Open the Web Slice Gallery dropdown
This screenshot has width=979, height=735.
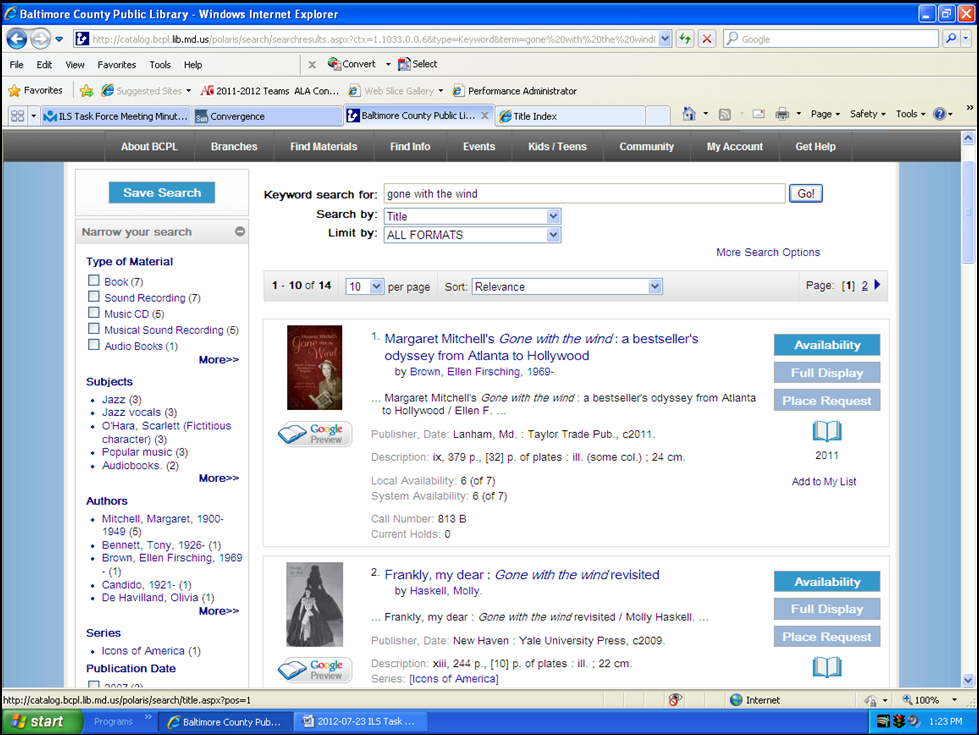[441, 91]
